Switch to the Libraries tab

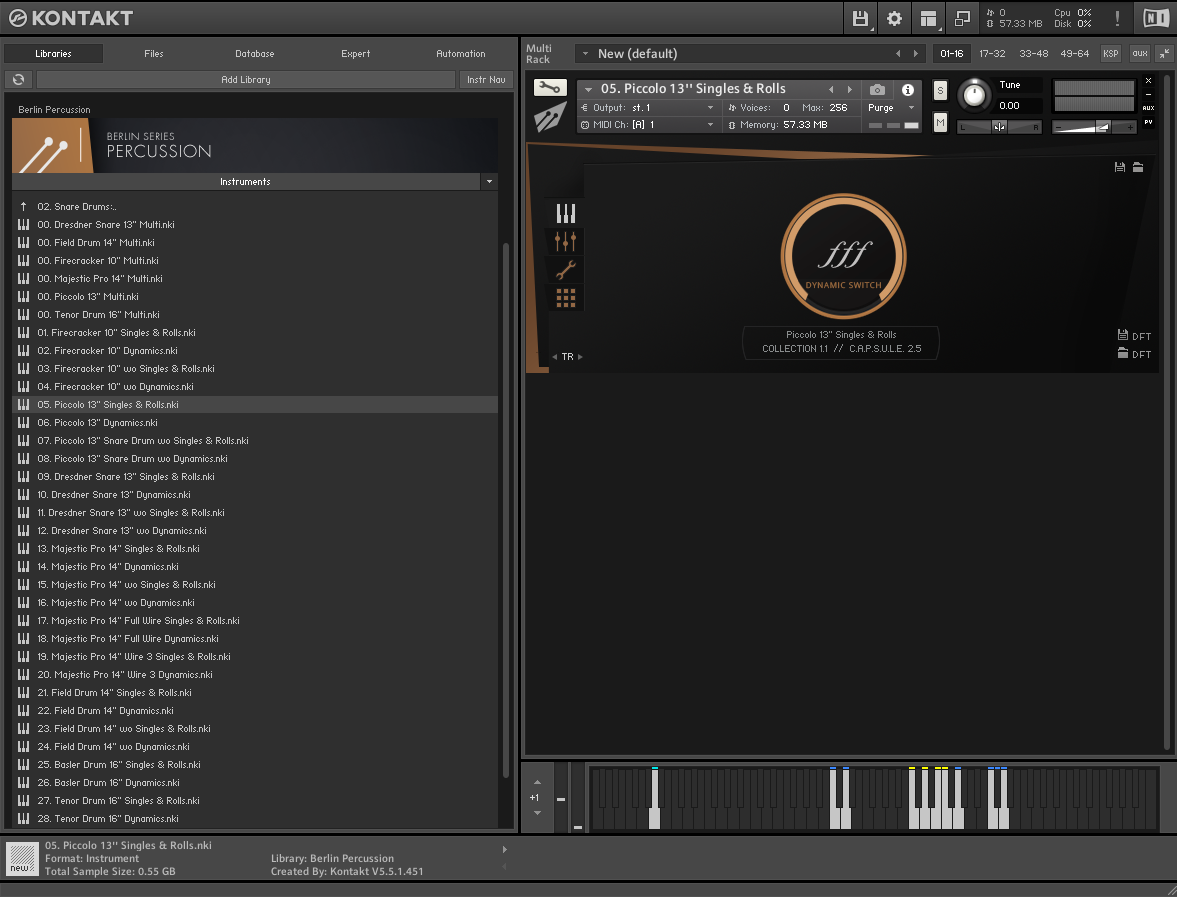point(53,53)
